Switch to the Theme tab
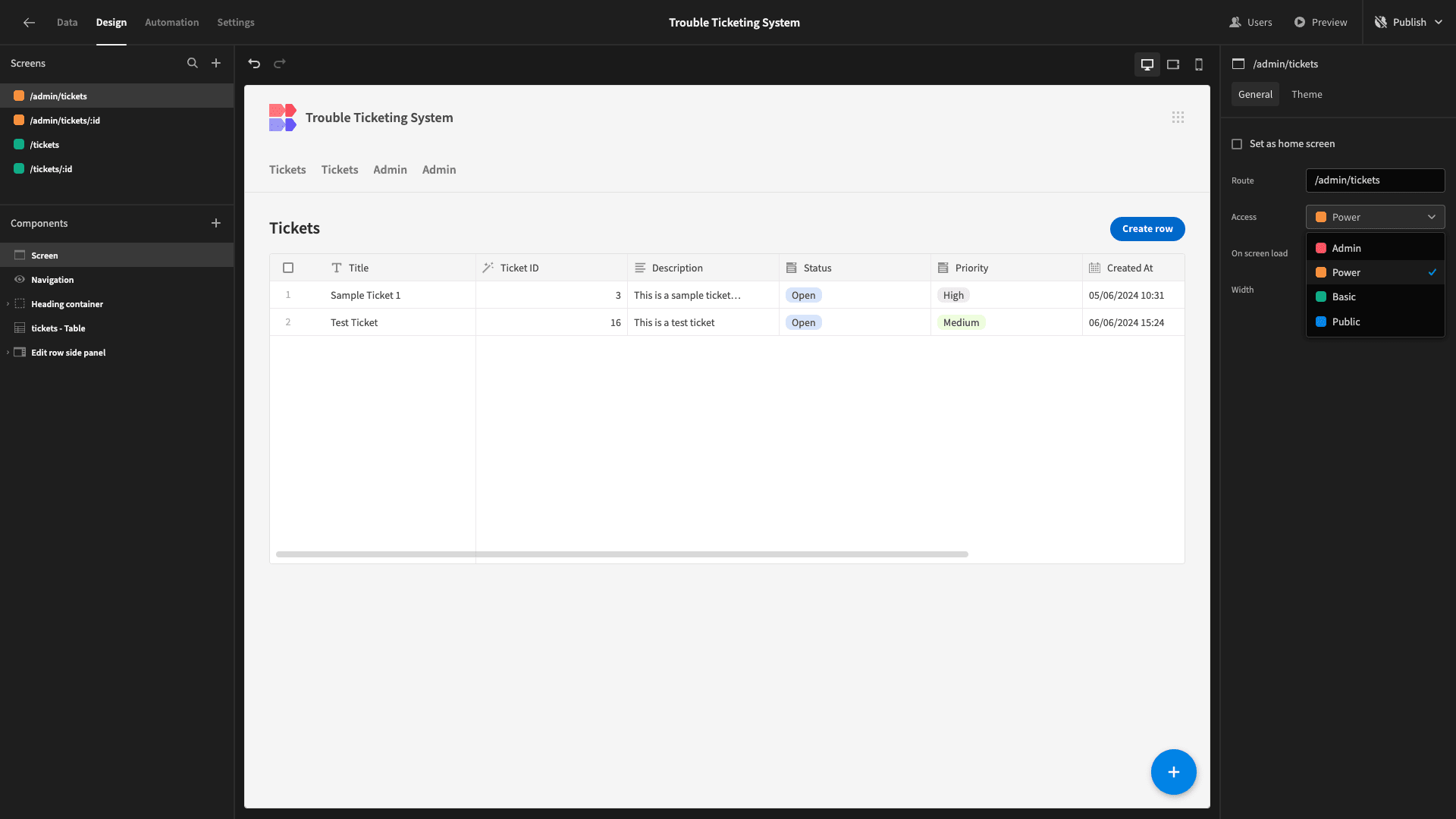This screenshot has width=1456, height=819. click(1307, 95)
